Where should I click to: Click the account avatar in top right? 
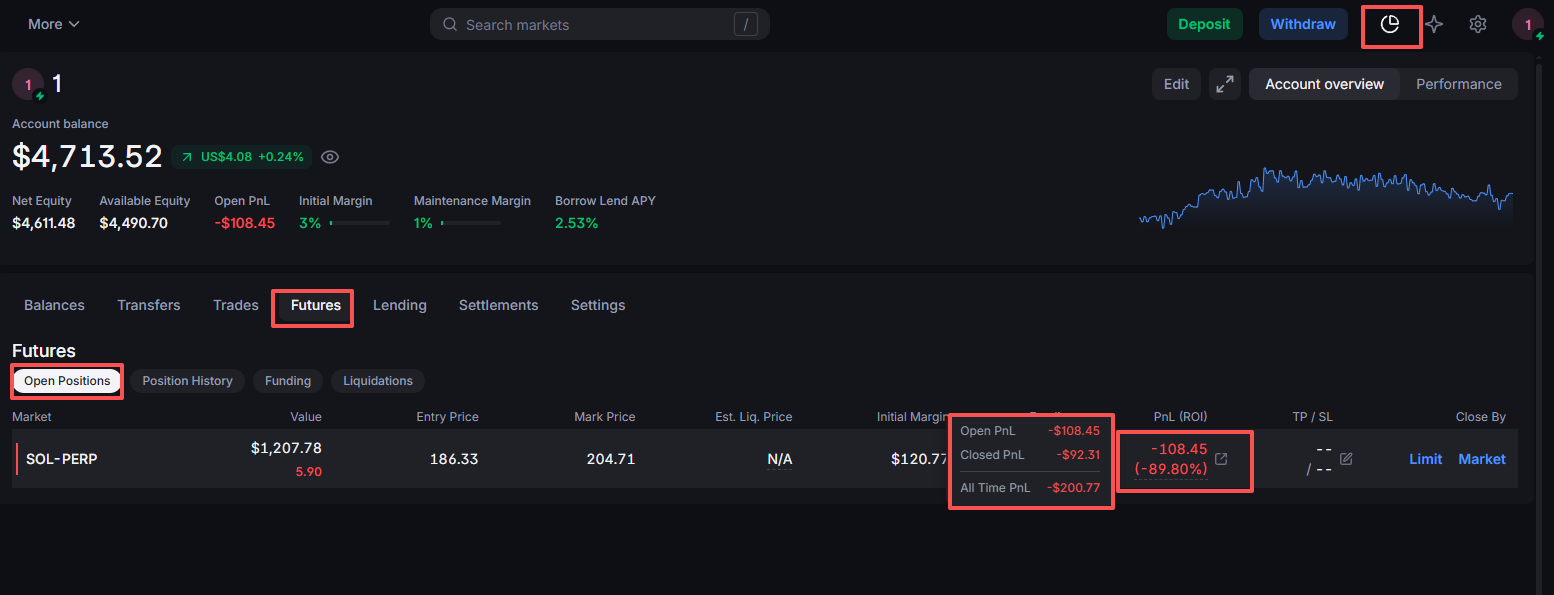coord(1527,25)
